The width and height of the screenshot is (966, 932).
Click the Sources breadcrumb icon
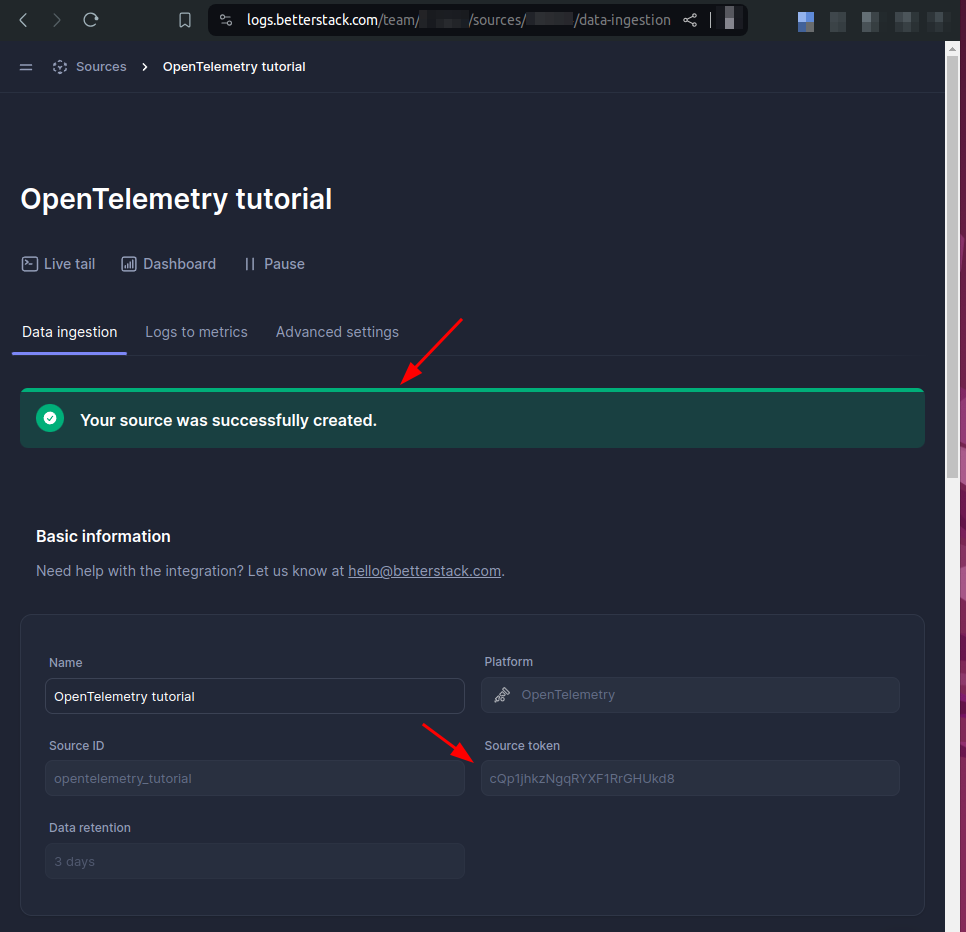point(60,67)
